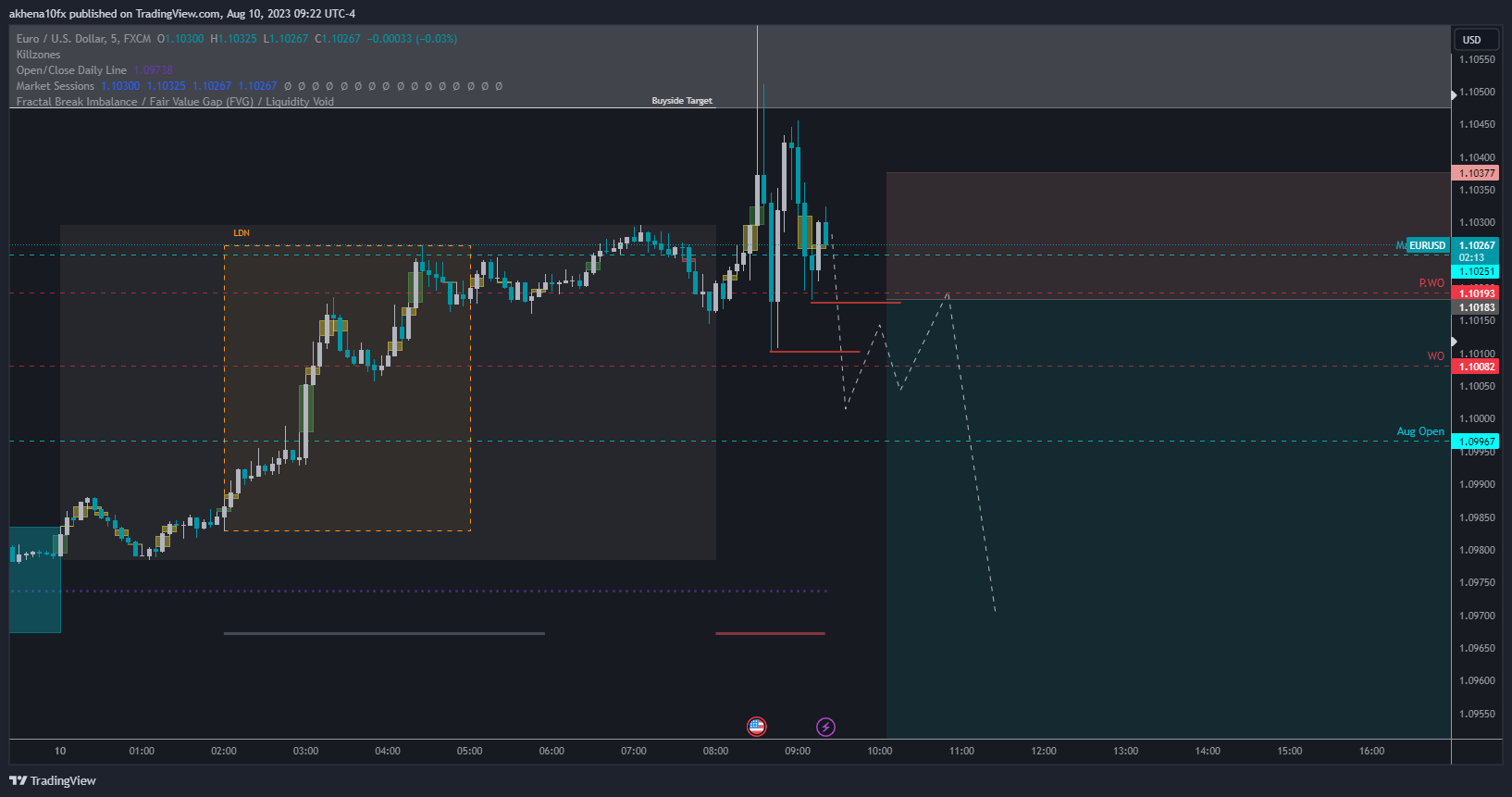Click the 03:00 time axis label
Screen dimensions: 1512x797
(x=305, y=751)
